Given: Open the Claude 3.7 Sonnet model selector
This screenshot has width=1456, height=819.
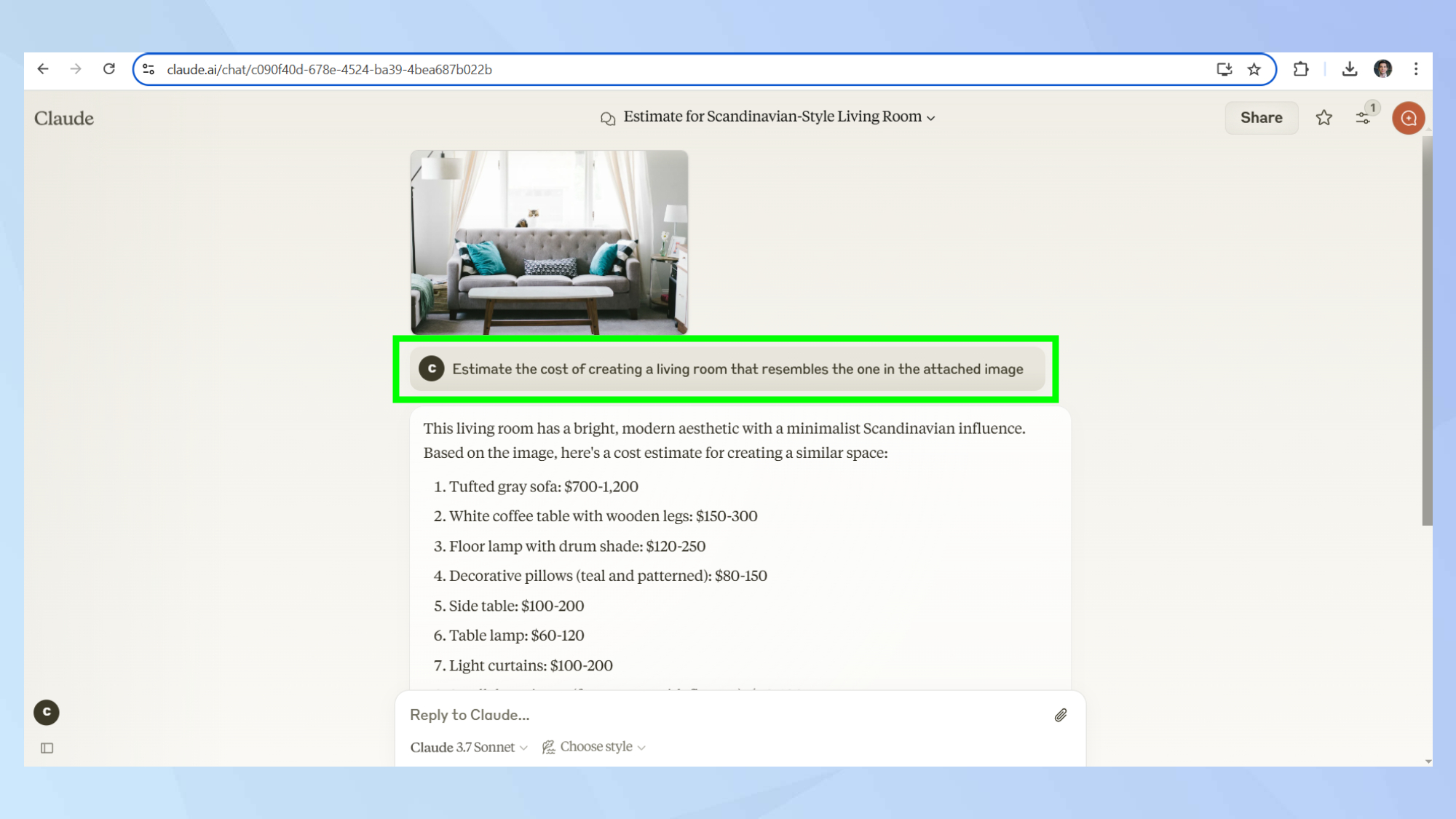Looking at the screenshot, I should [468, 747].
